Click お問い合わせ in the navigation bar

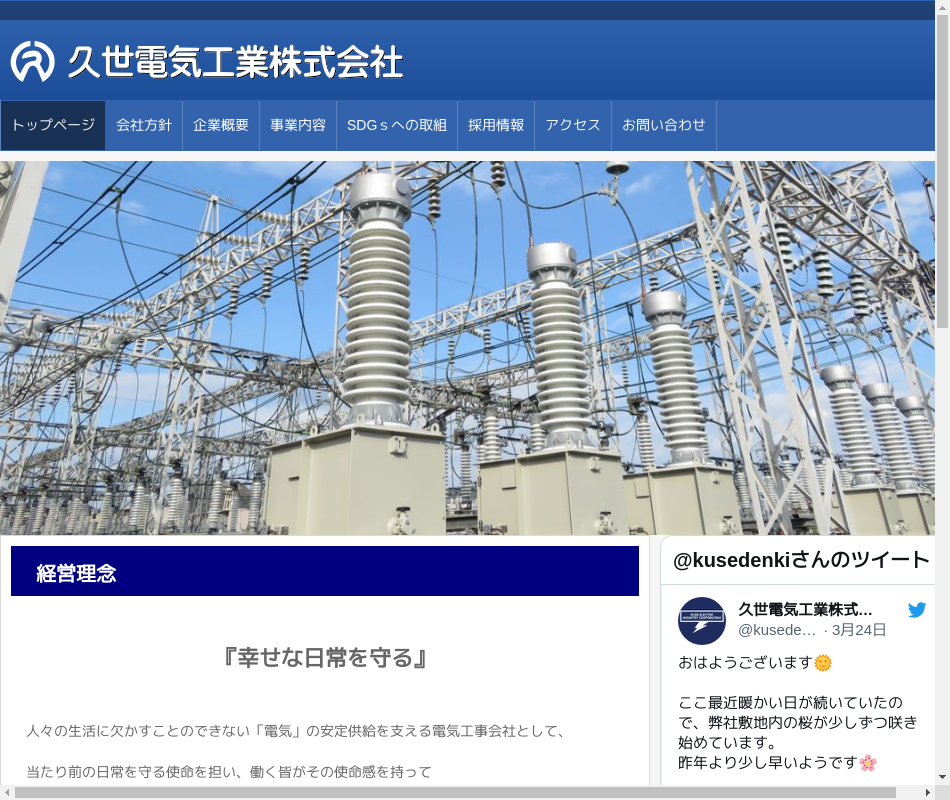click(x=664, y=125)
